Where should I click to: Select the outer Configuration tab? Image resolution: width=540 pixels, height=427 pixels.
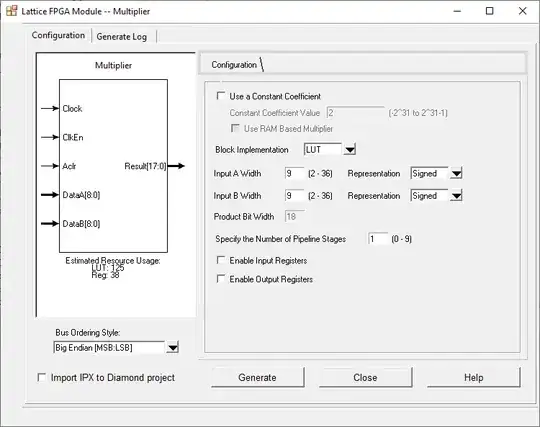click(x=58, y=35)
